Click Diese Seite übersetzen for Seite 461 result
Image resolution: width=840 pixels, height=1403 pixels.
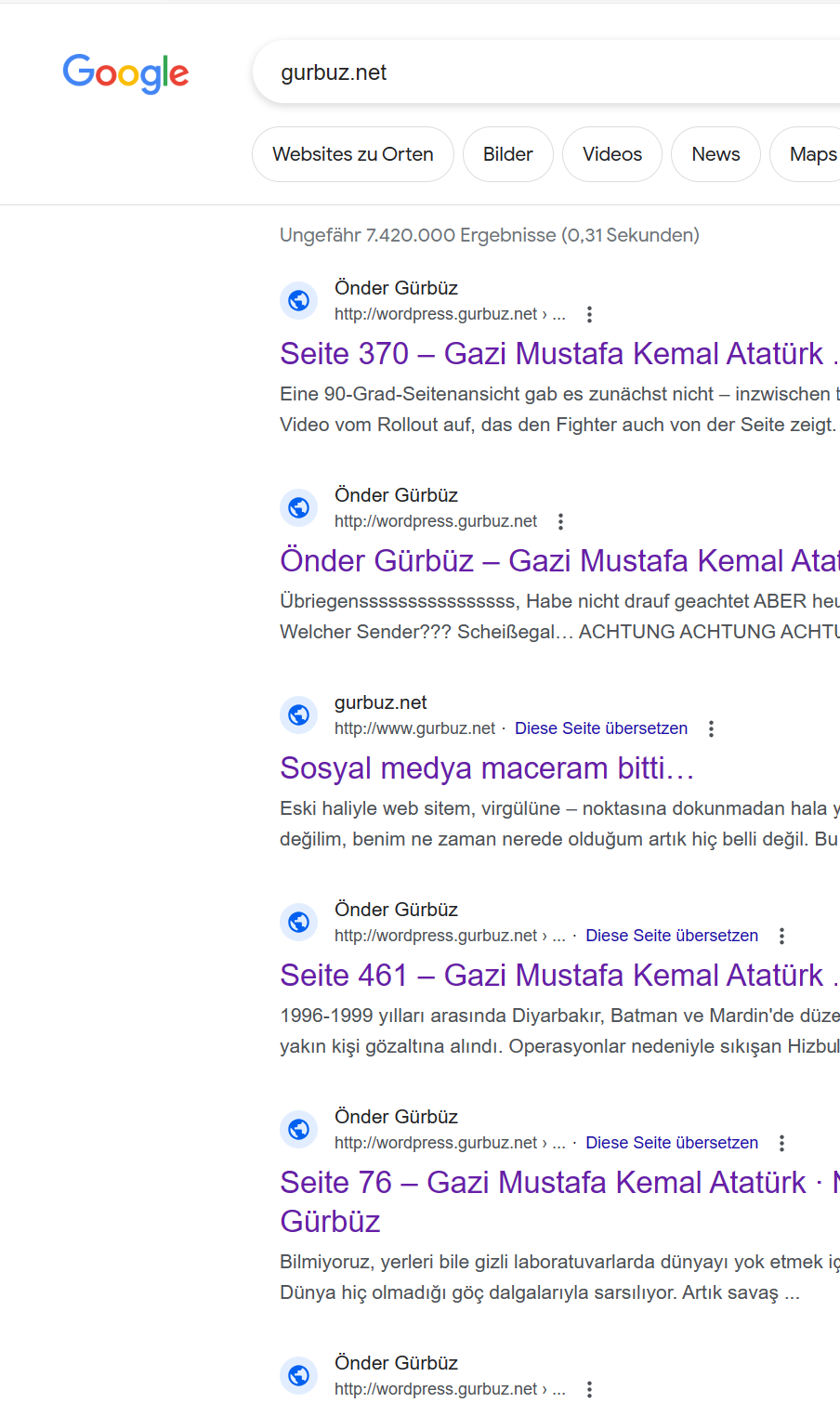click(672, 936)
